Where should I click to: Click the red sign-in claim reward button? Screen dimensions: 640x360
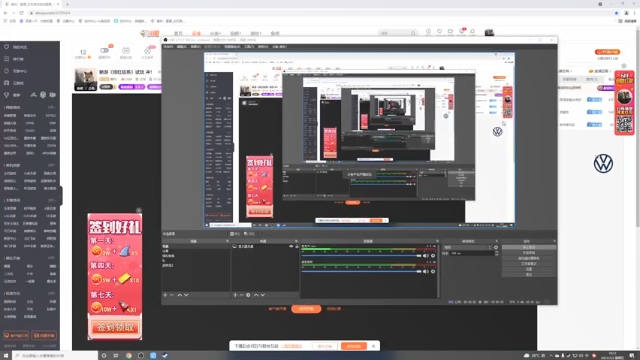click(115, 327)
